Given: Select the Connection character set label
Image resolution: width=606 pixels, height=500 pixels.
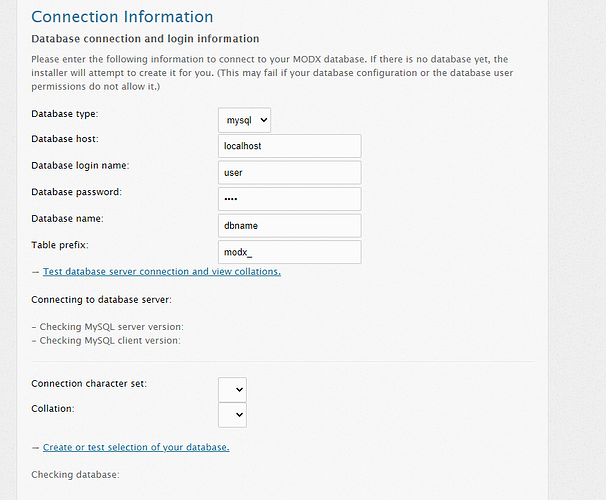Looking at the screenshot, I should [89, 384].
